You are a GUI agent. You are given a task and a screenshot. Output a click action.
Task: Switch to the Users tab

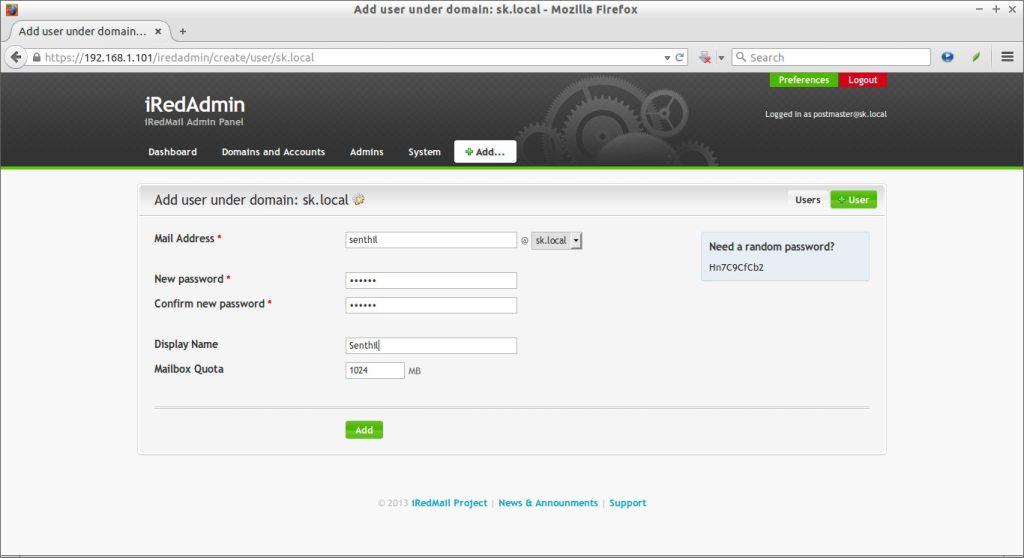pyautogui.click(x=807, y=200)
